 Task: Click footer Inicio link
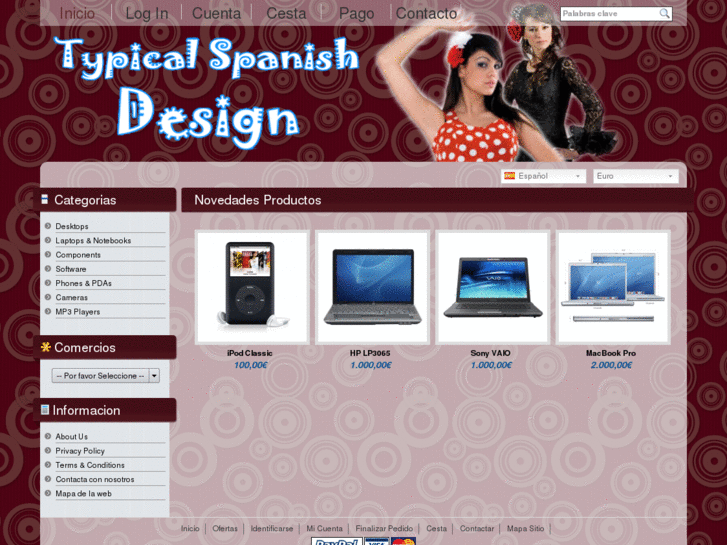(190, 528)
